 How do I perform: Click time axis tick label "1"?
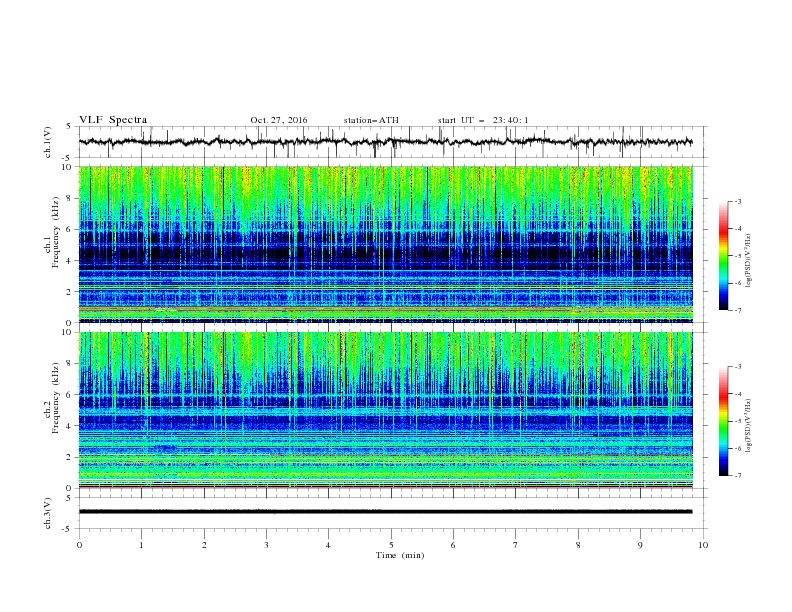[x=142, y=545]
